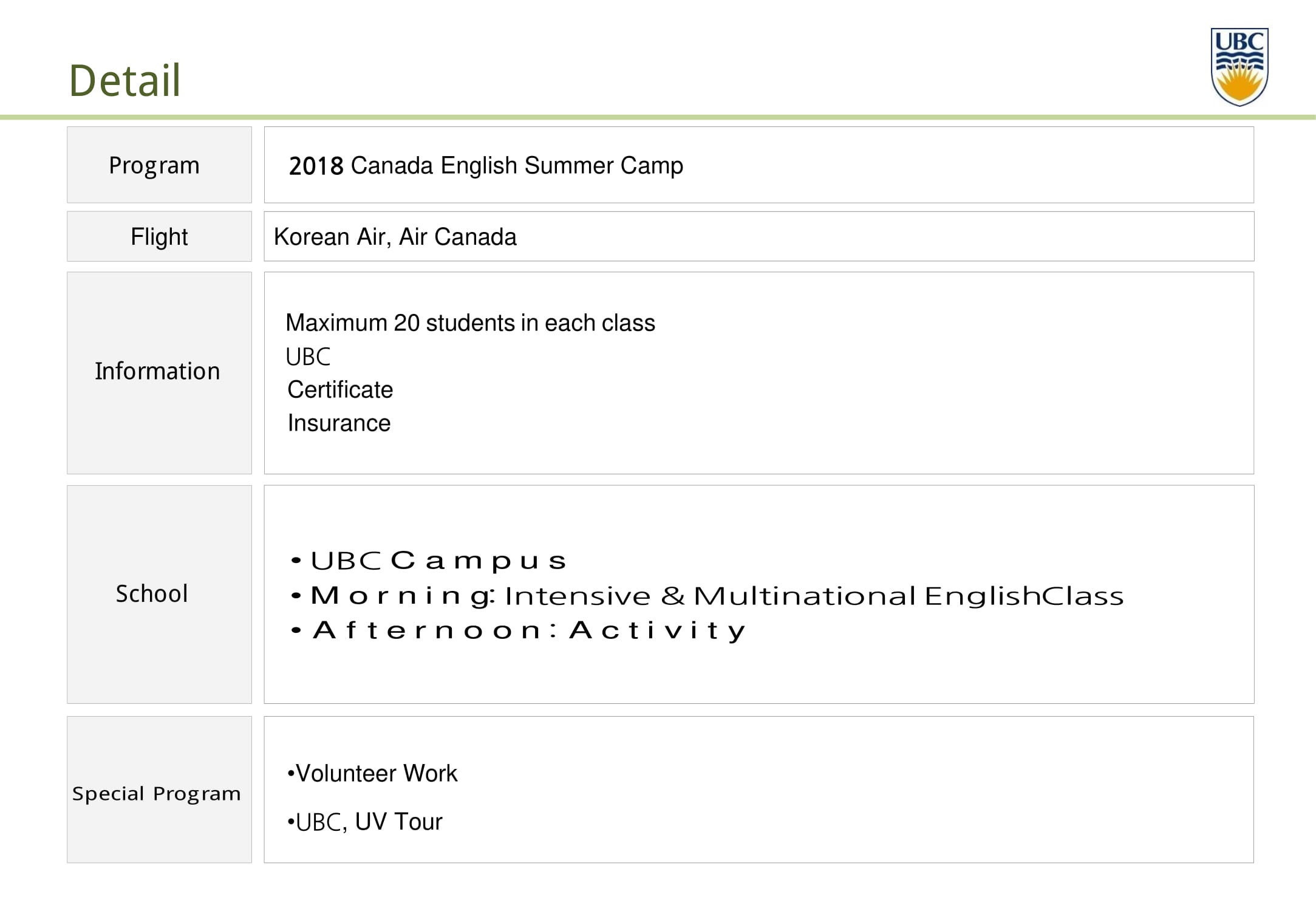Click the Information label cell
Image resolution: width=1316 pixels, height=911 pixels.
tap(159, 373)
